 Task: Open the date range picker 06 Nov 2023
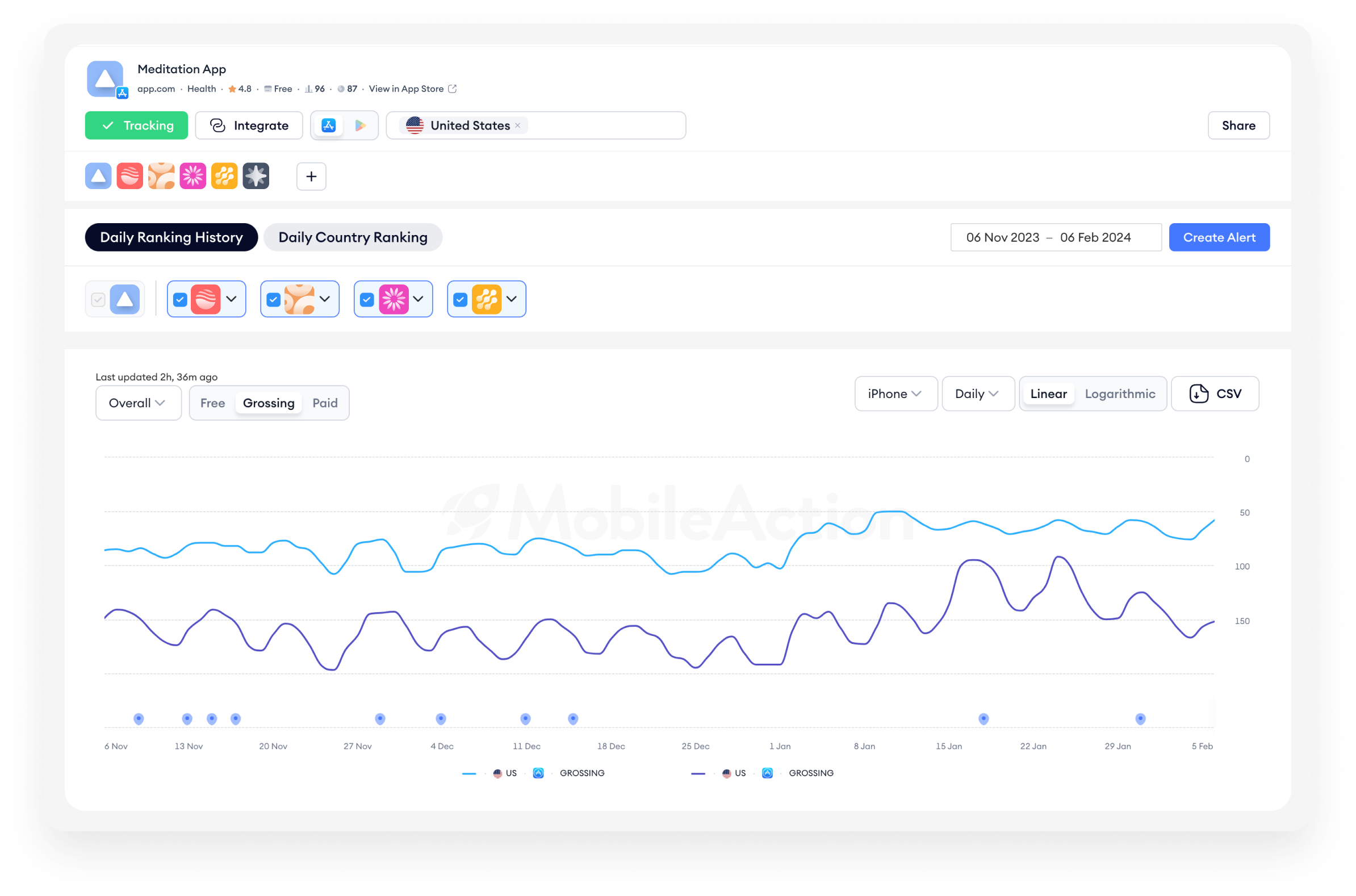pos(1056,237)
